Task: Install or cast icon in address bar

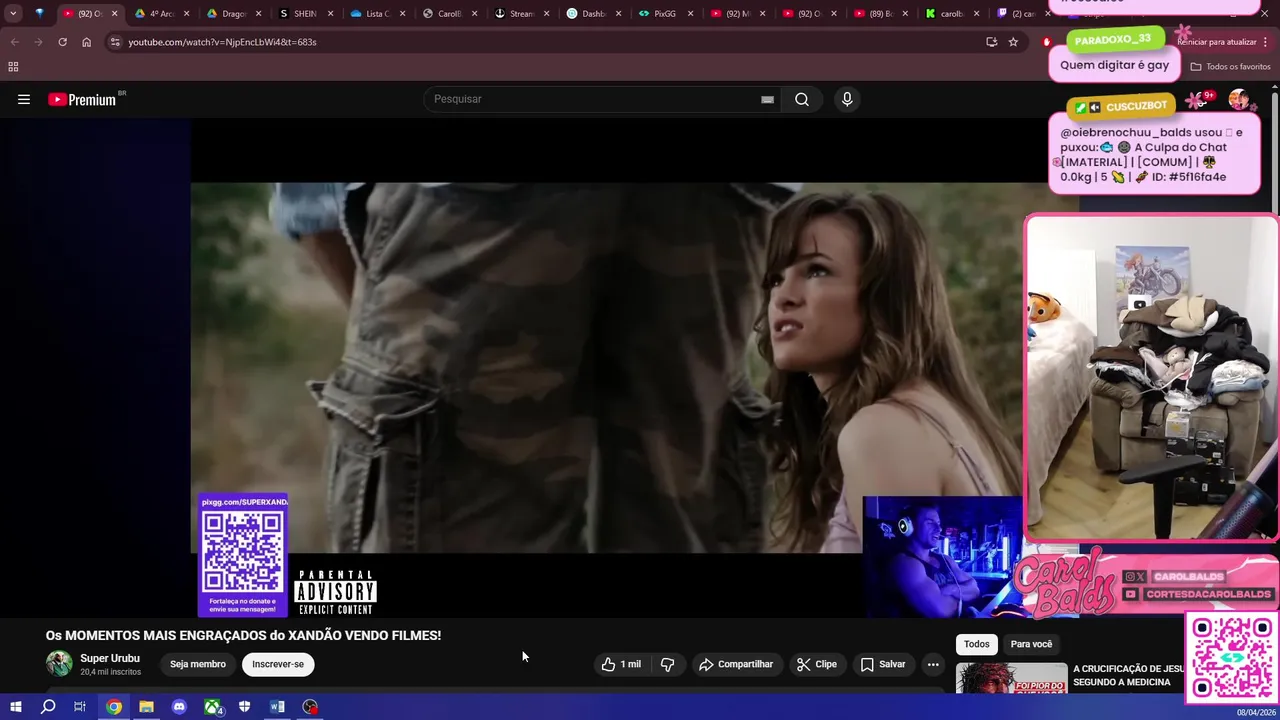Action: [x=991, y=42]
